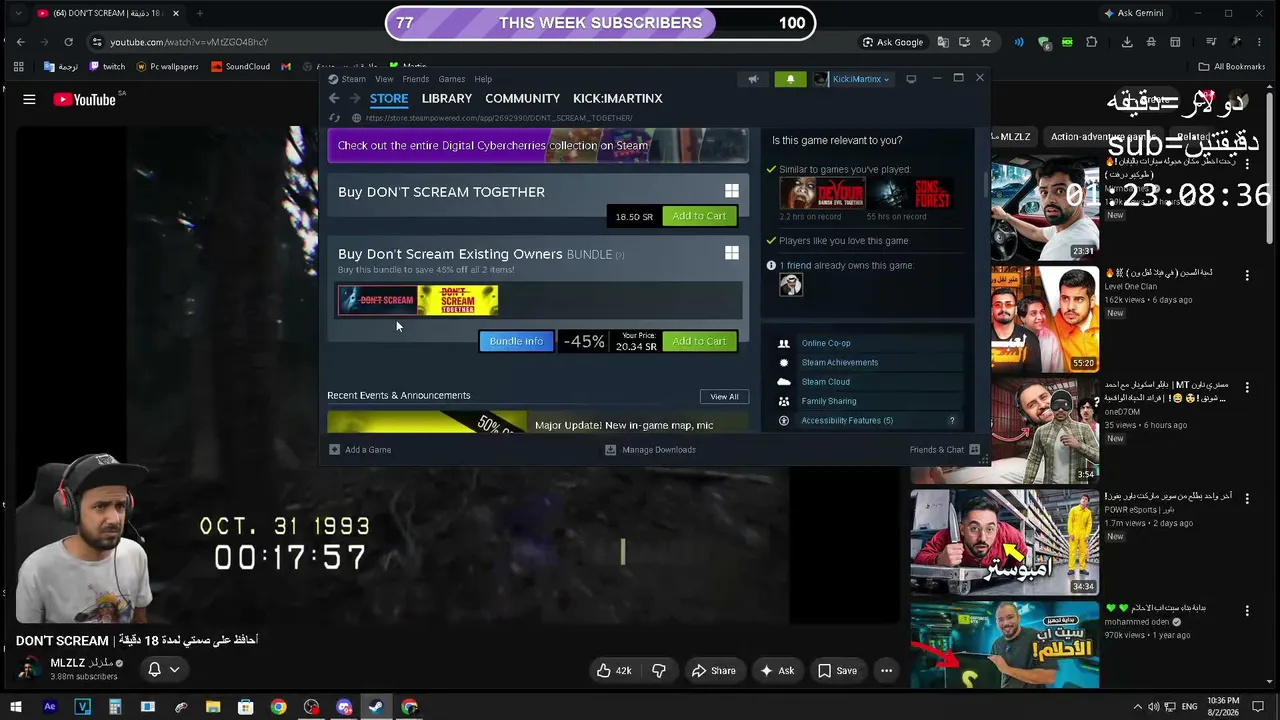This screenshot has height=720, width=1280.
Task: Save the YouTube video to playlist
Action: [x=838, y=671]
